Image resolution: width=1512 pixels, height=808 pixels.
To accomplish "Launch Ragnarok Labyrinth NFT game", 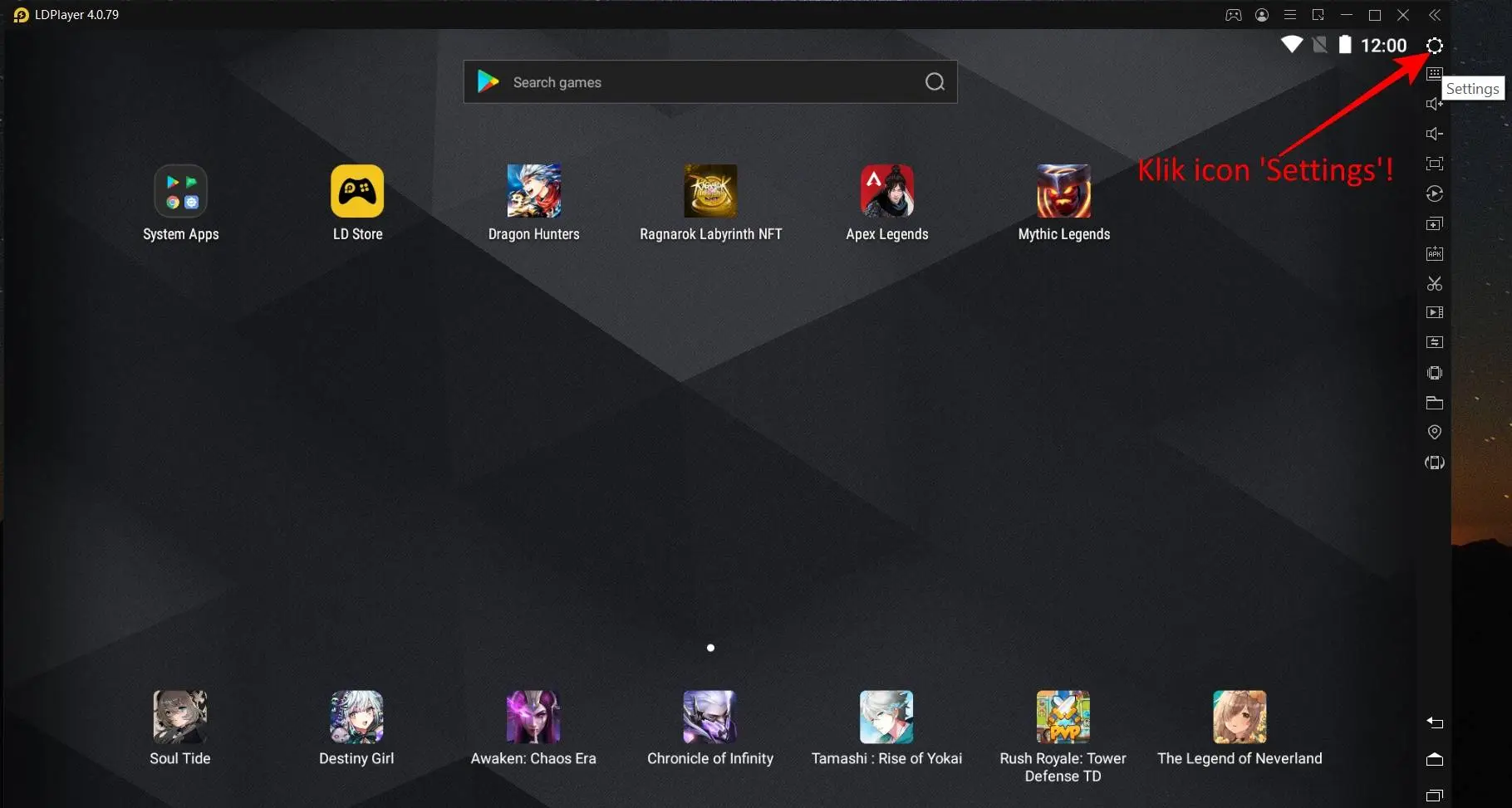I will [x=710, y=191].
